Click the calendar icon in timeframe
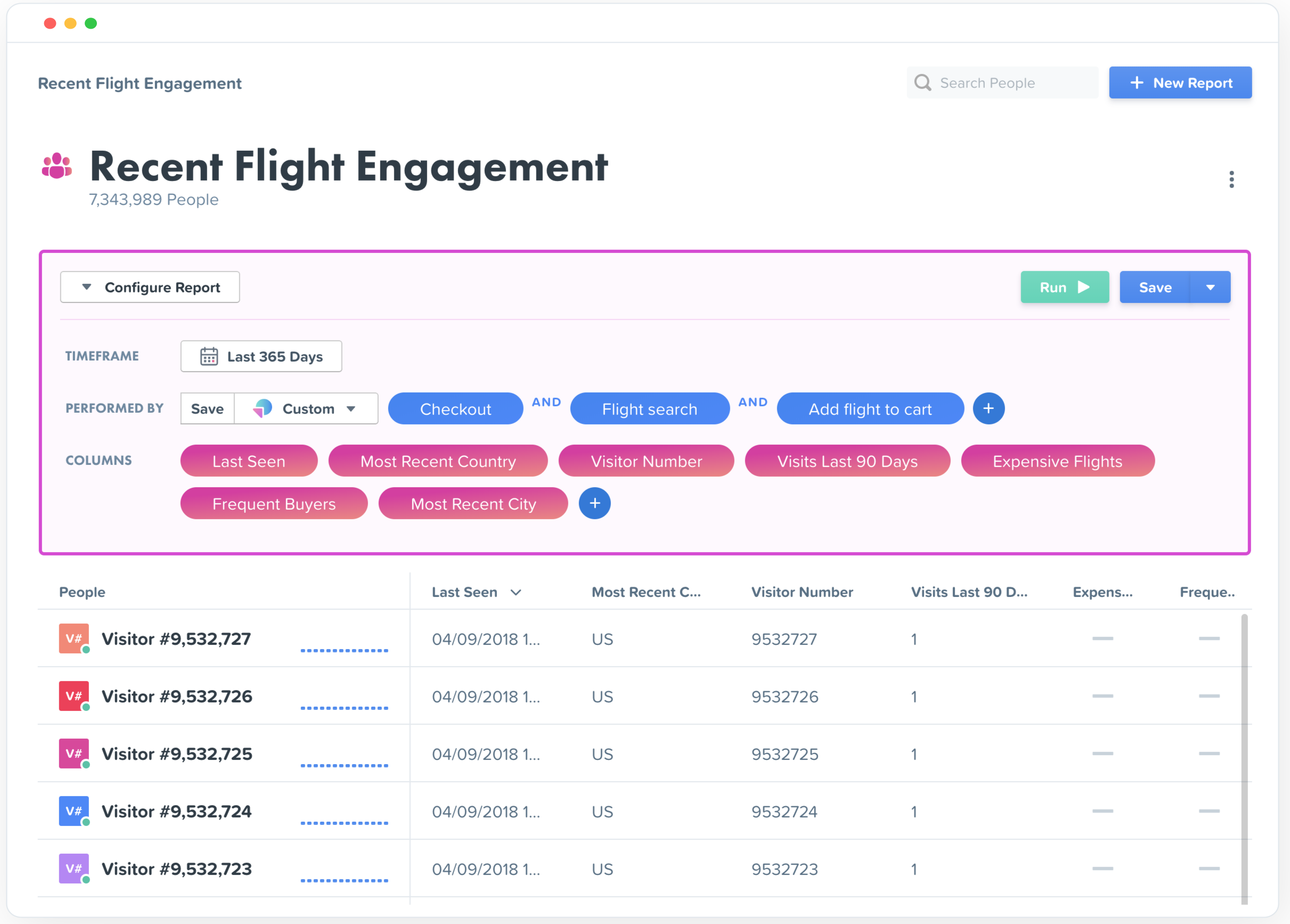This screenshot has width=1290, height=924. pos(209,356)
